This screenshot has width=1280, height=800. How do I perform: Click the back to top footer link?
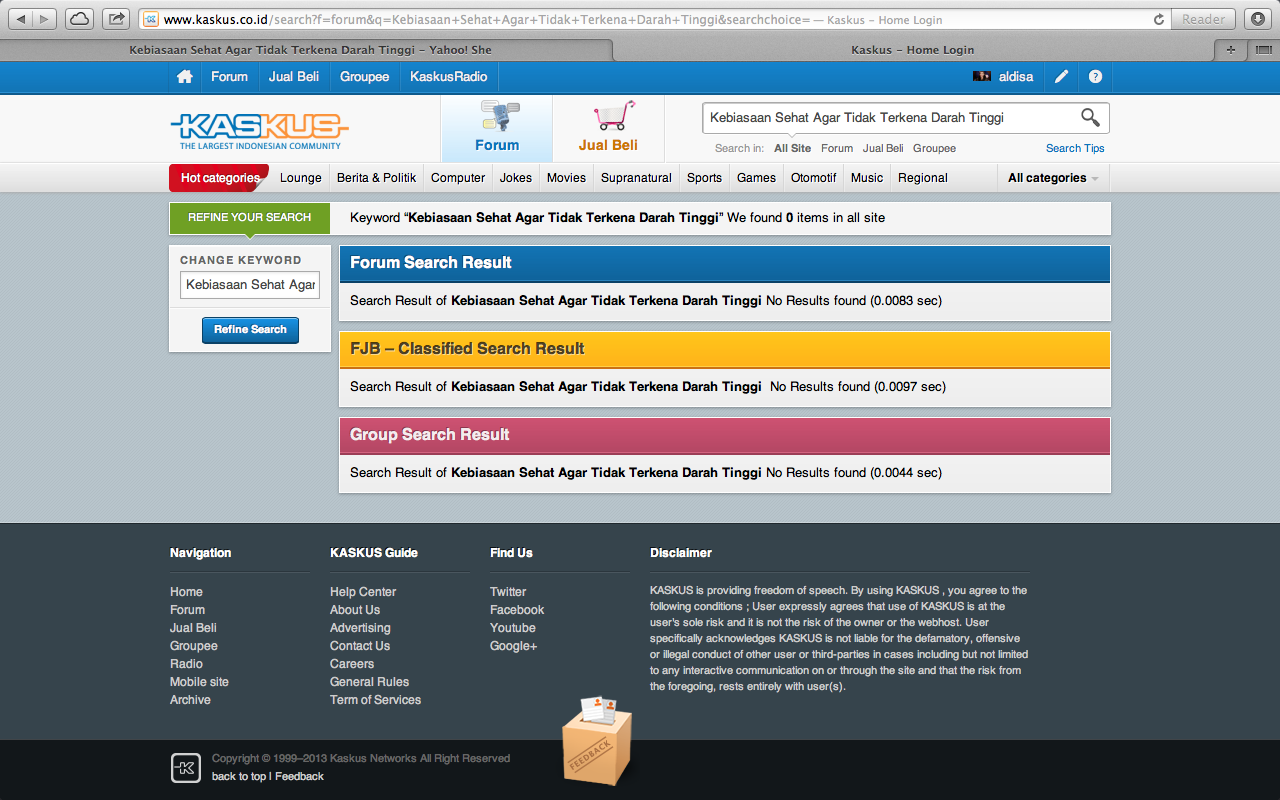pyautogui.click(x=239, y=777)
